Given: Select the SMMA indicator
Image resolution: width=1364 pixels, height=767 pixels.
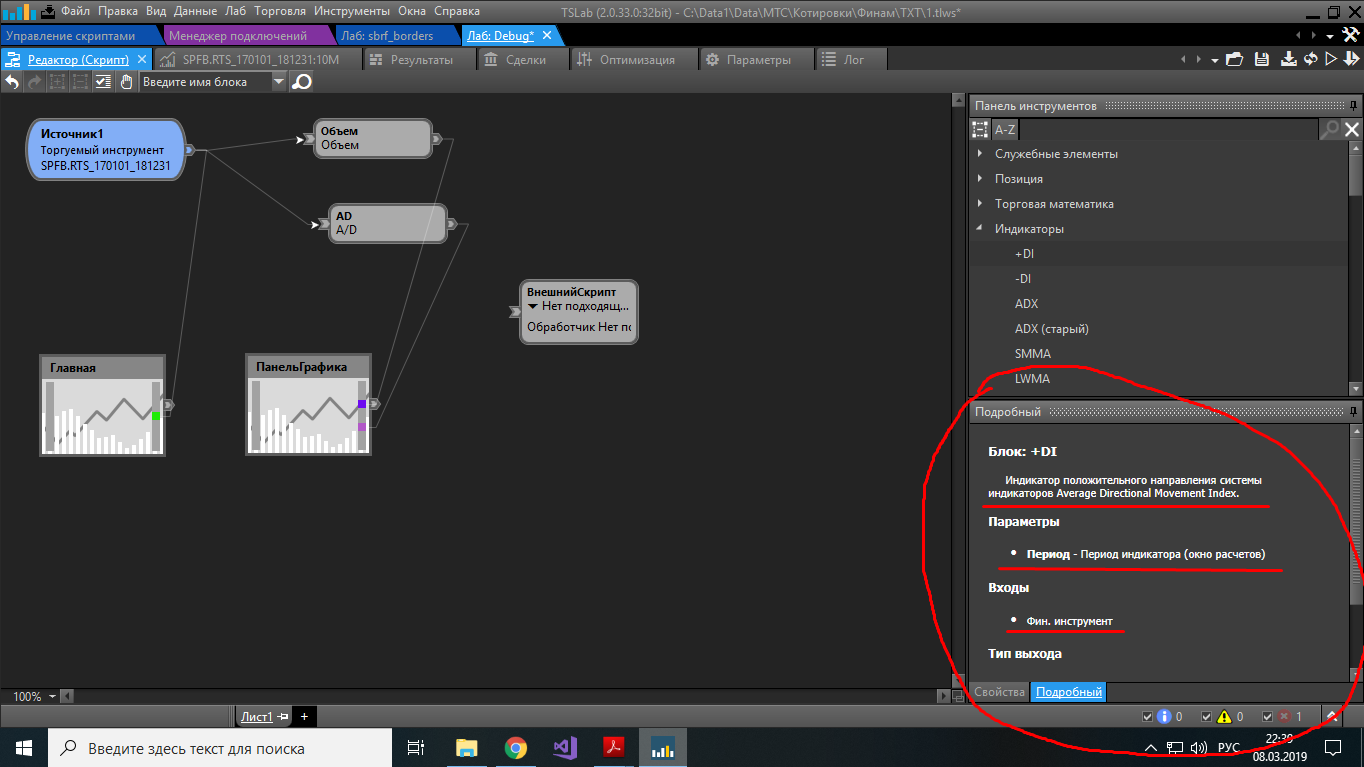Looking at the screenshot, I should [1033, 354].
